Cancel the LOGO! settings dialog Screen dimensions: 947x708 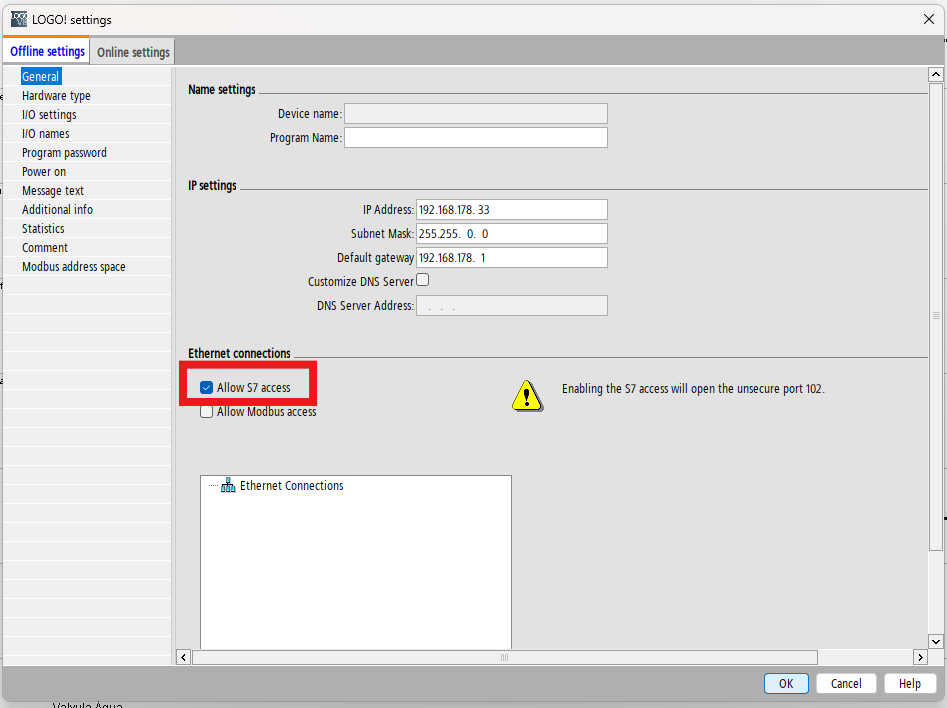click(x=846, y=683)
